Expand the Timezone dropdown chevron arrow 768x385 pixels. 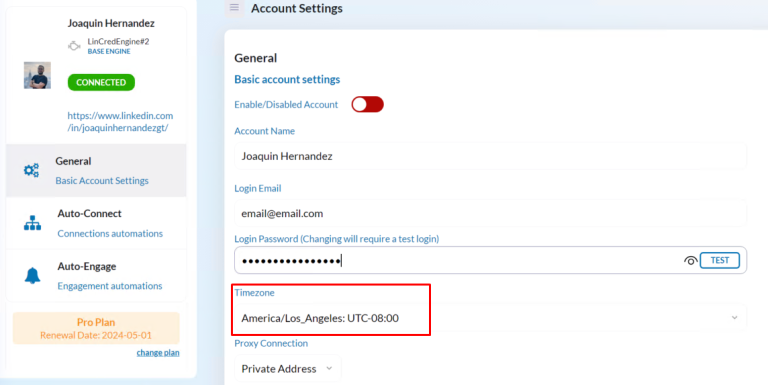tap(734, 318)
